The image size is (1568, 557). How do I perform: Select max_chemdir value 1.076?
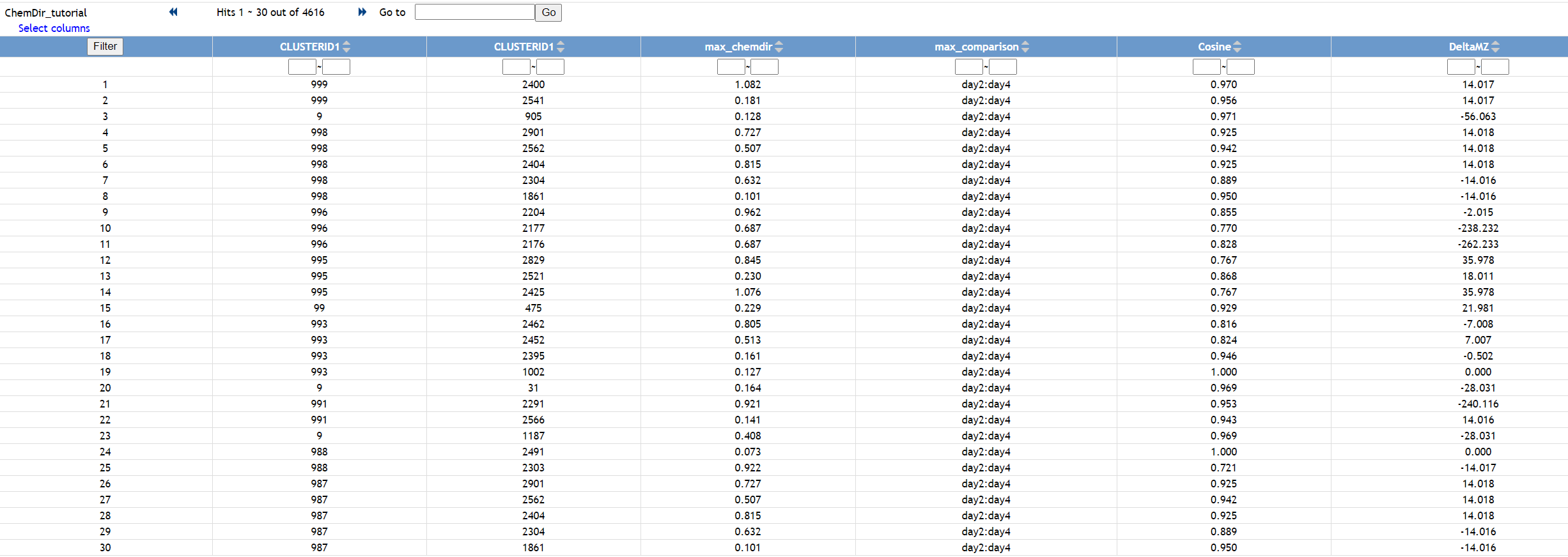coord(748,292)
